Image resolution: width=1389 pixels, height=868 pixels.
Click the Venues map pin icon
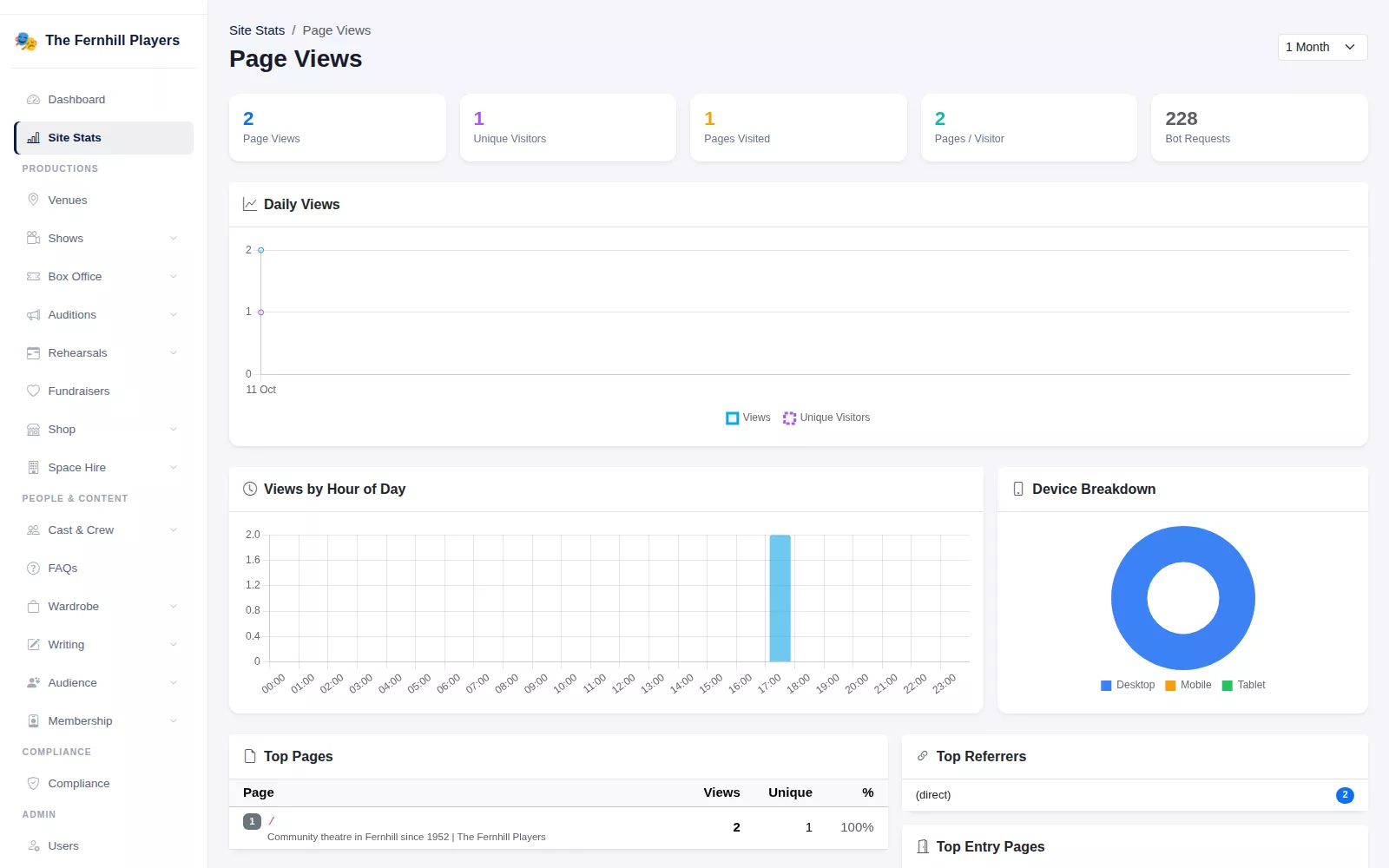coord(33,200)
